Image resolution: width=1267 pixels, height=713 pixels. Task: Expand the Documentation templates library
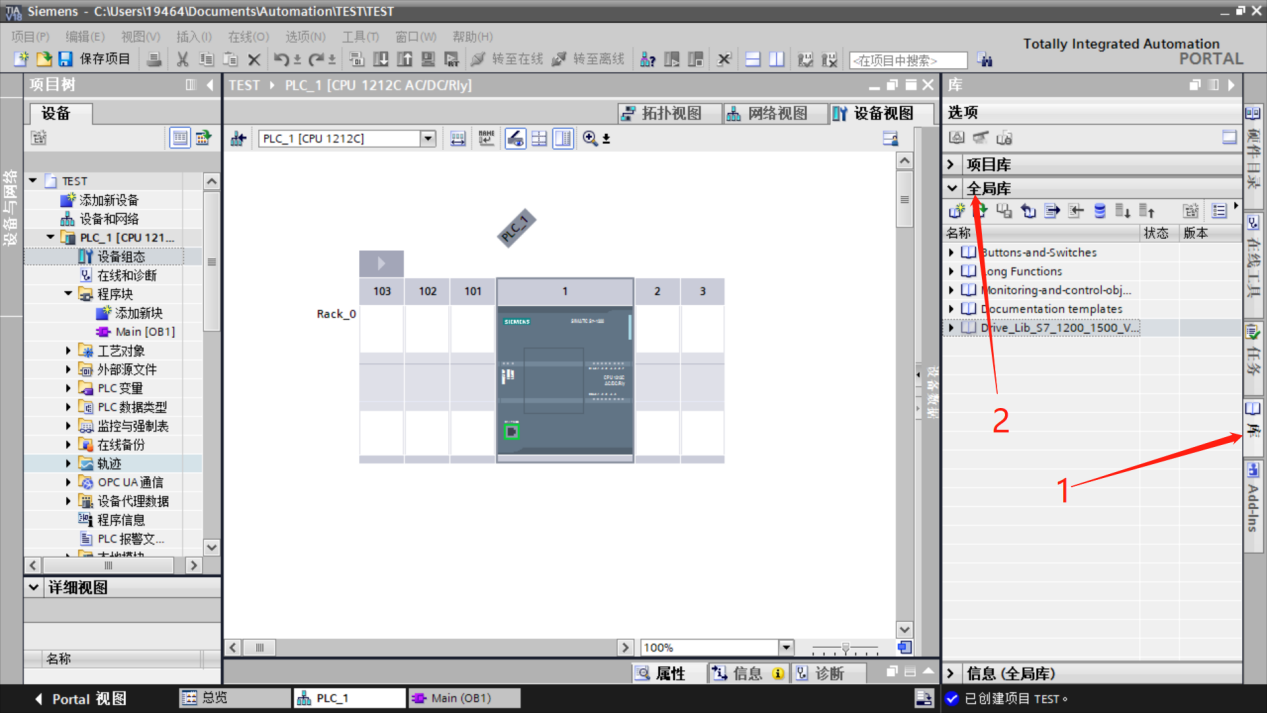click(952, 309)
